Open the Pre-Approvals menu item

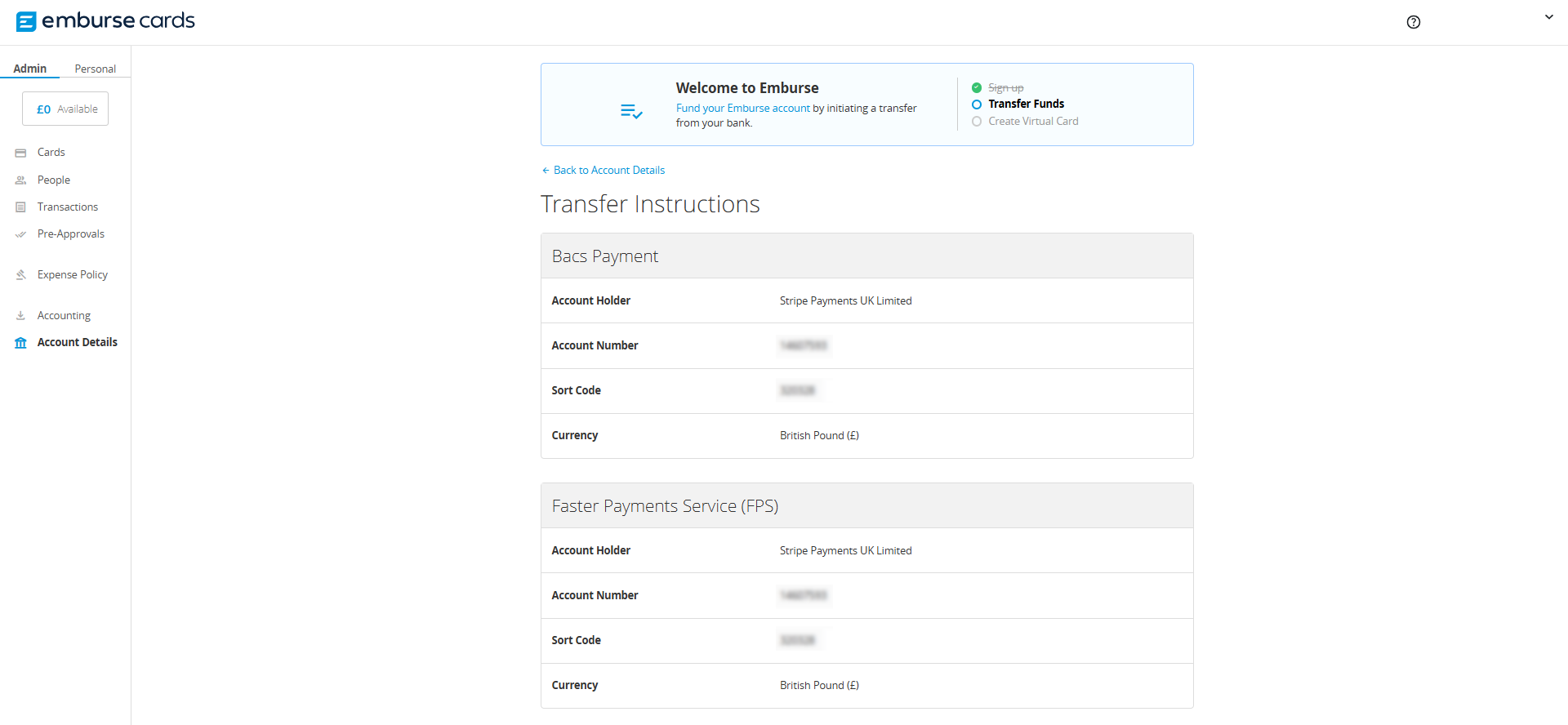pos(71,234)
